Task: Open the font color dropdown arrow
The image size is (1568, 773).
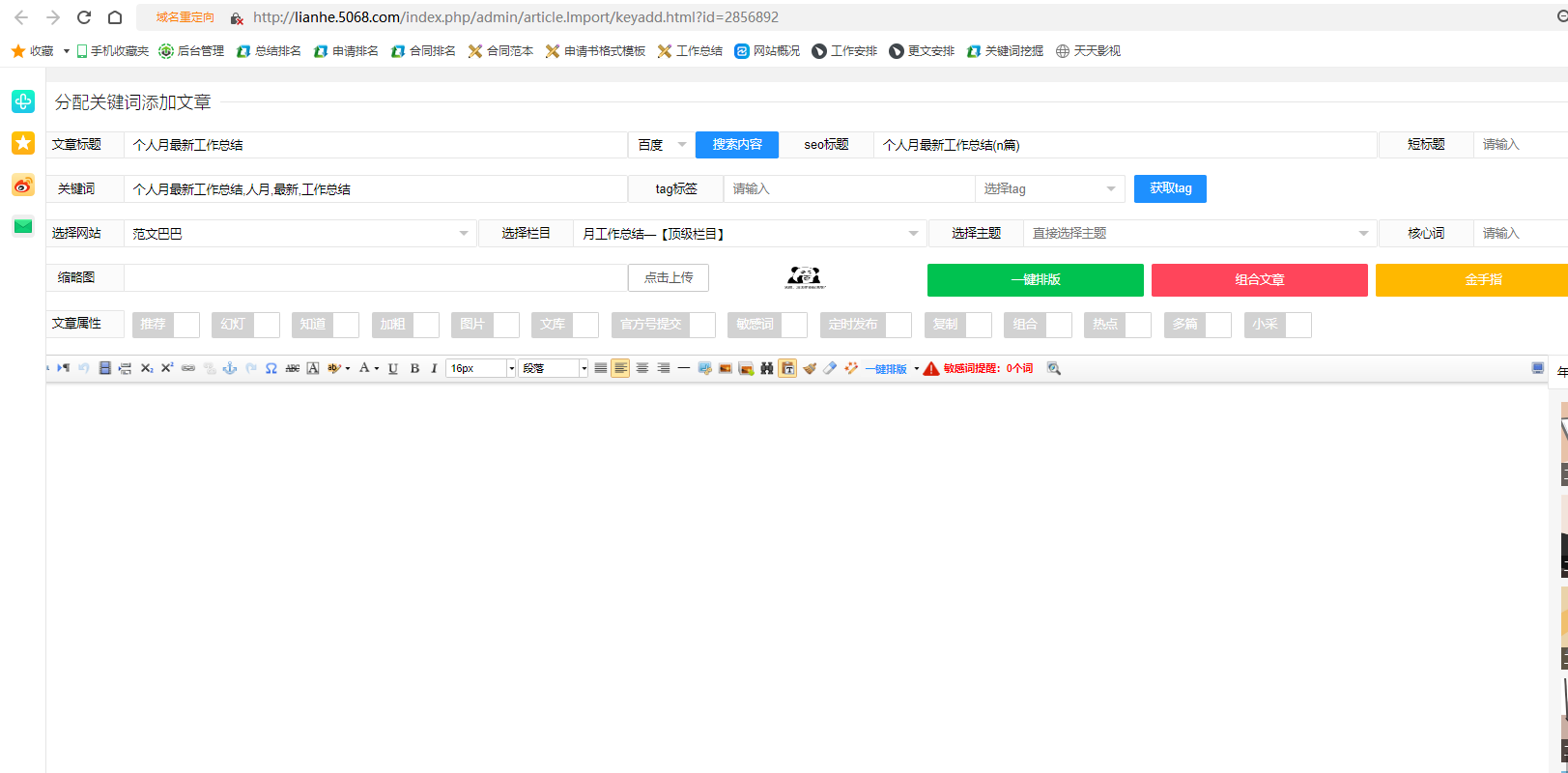Action: 376,368
